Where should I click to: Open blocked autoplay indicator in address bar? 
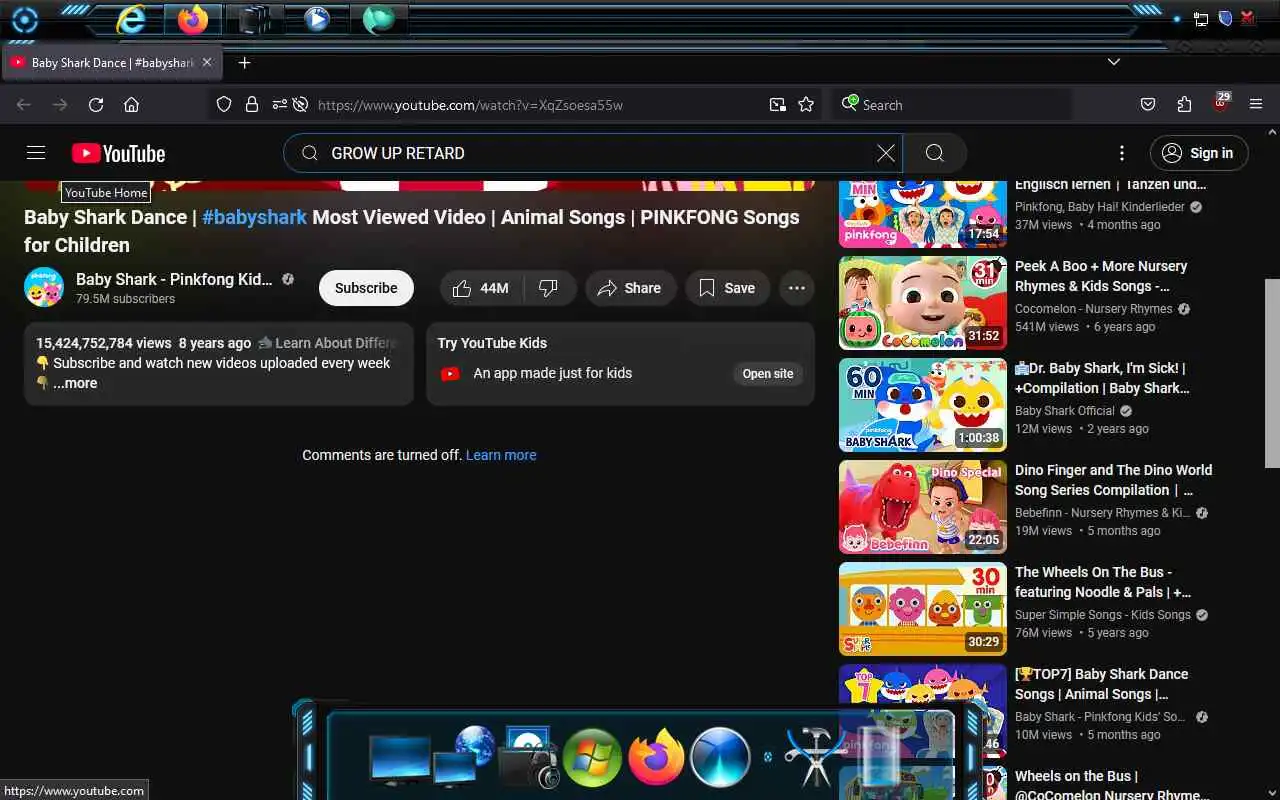coord(299,105)
